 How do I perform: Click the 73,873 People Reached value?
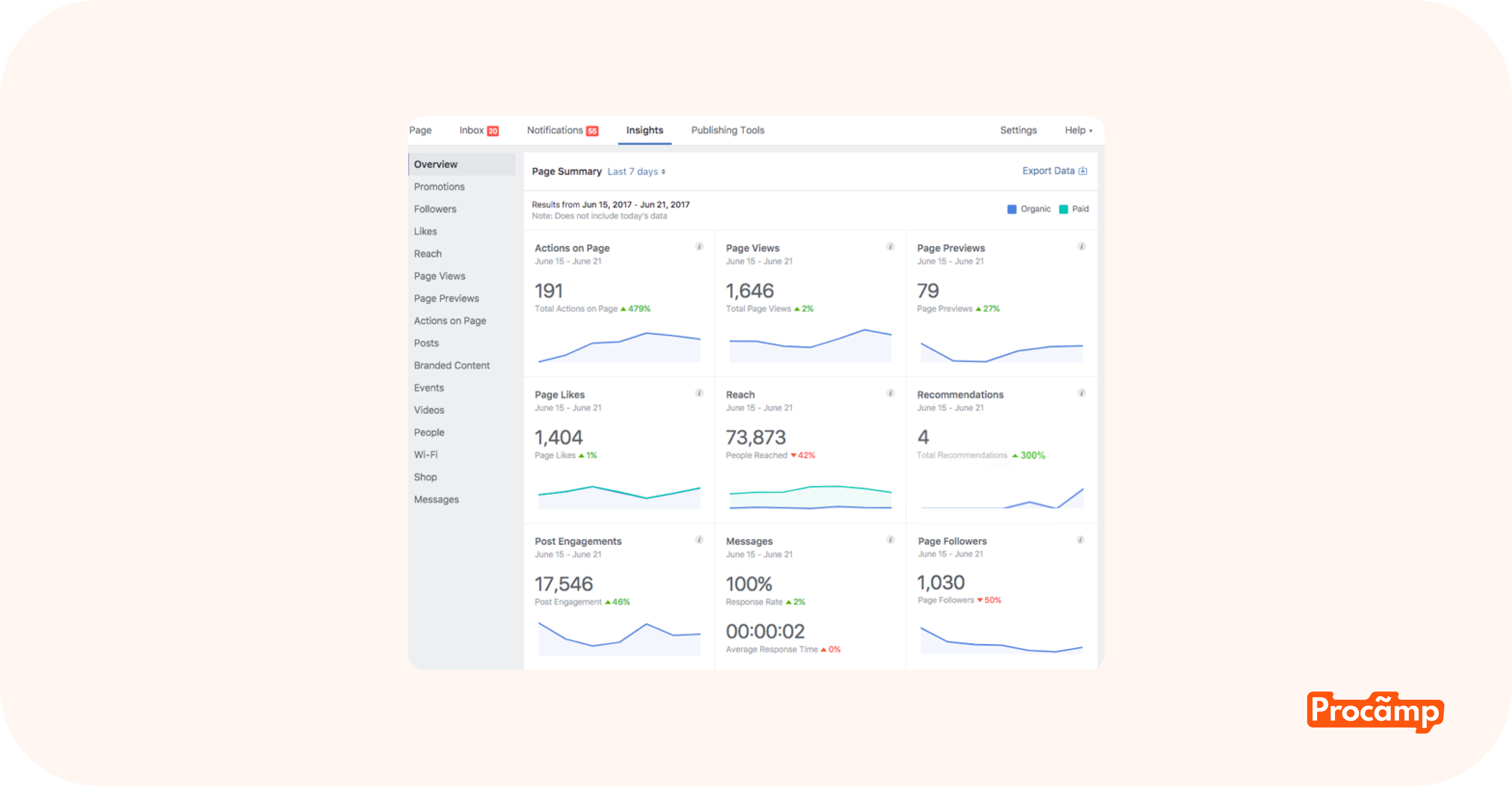[x=755, y=438]
